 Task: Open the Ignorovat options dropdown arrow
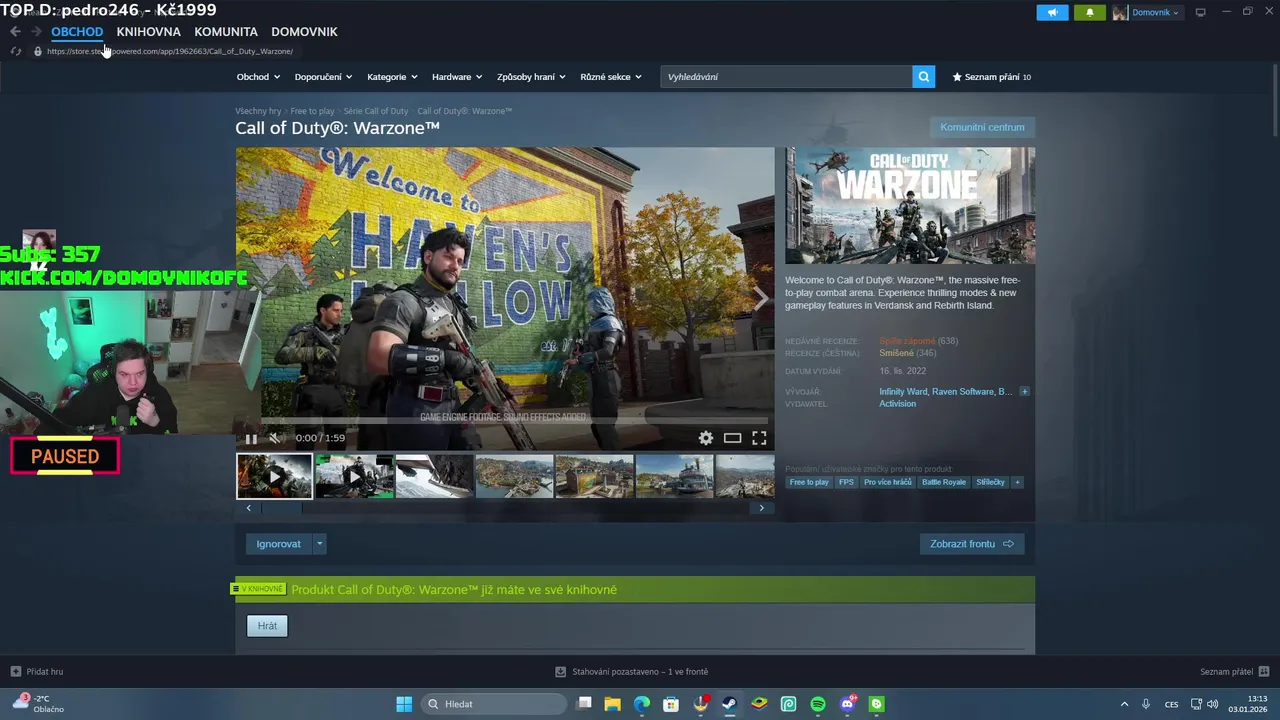(x=319, y=544)
